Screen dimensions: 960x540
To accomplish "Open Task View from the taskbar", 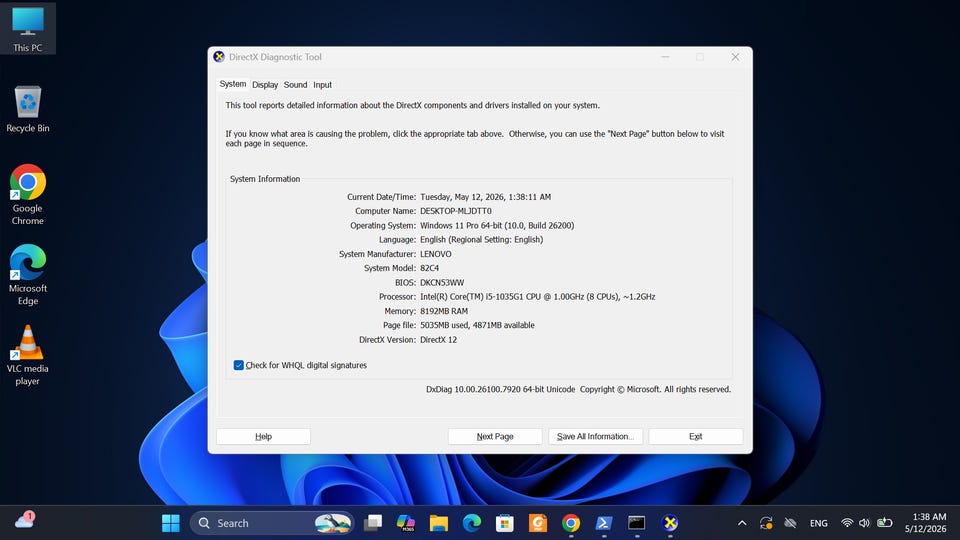I will pos(373,523).
